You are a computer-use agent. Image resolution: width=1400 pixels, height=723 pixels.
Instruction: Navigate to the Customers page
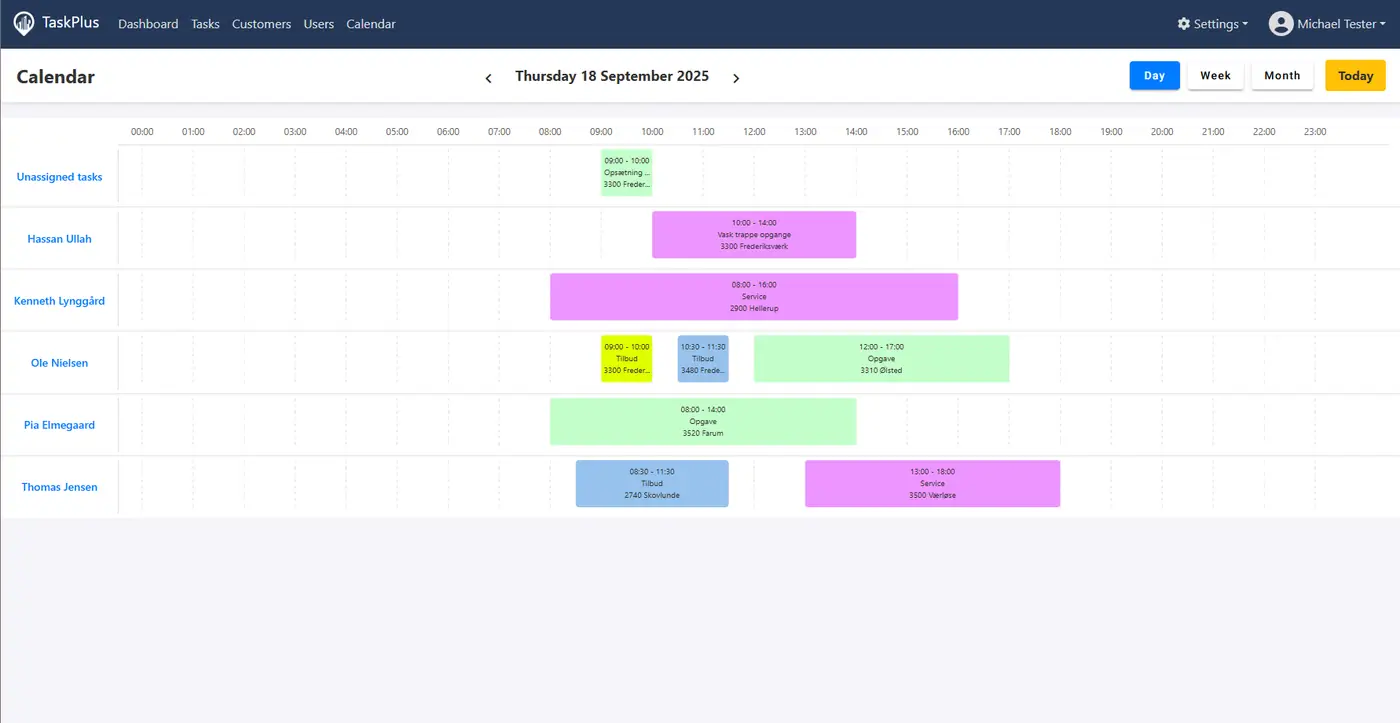(261, 24)
